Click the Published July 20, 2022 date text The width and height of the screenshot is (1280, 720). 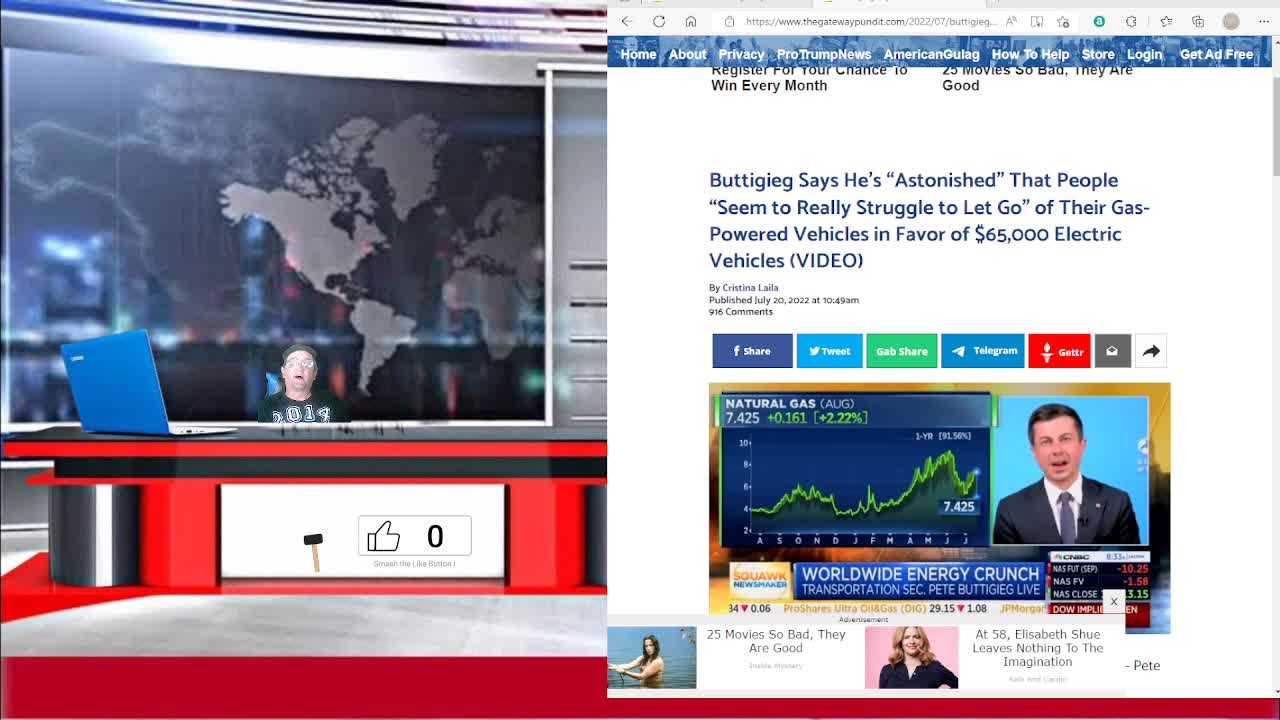click(x=784, y=300)
